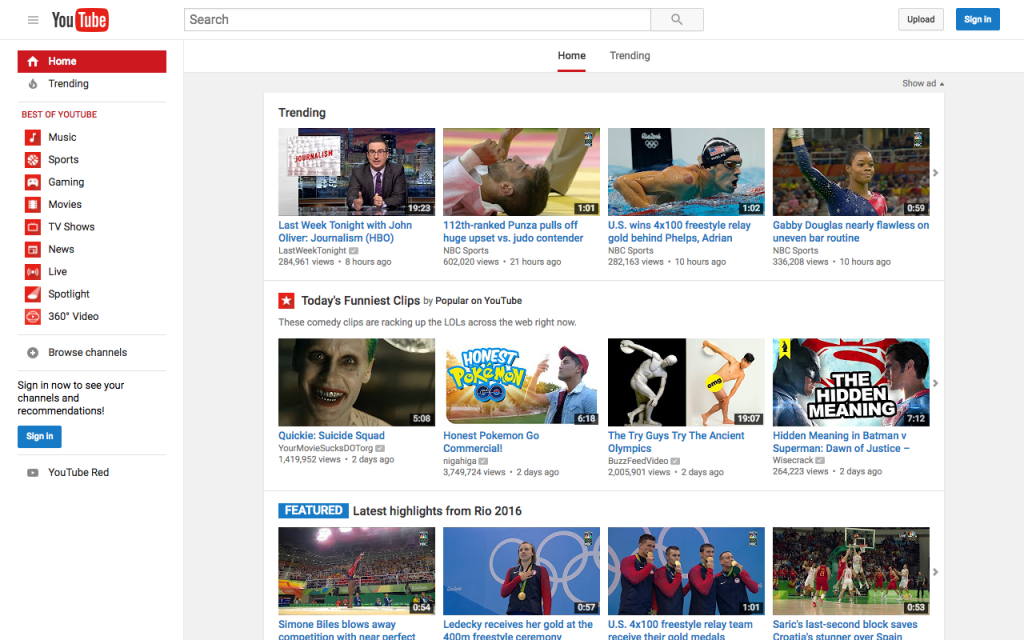Open U.S. wins 4x100 freestyle relay title

[x=679, y=232]
